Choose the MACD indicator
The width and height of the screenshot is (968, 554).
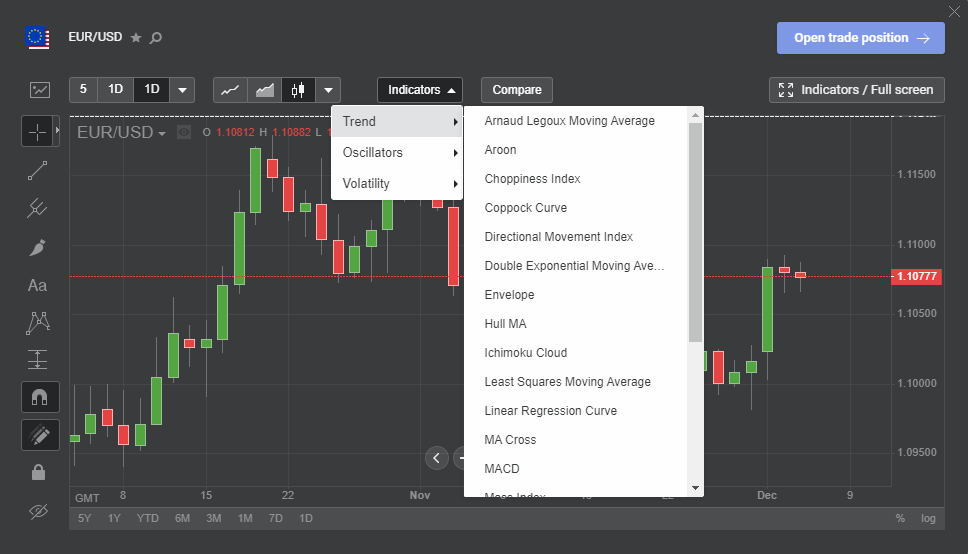(502, 469)
